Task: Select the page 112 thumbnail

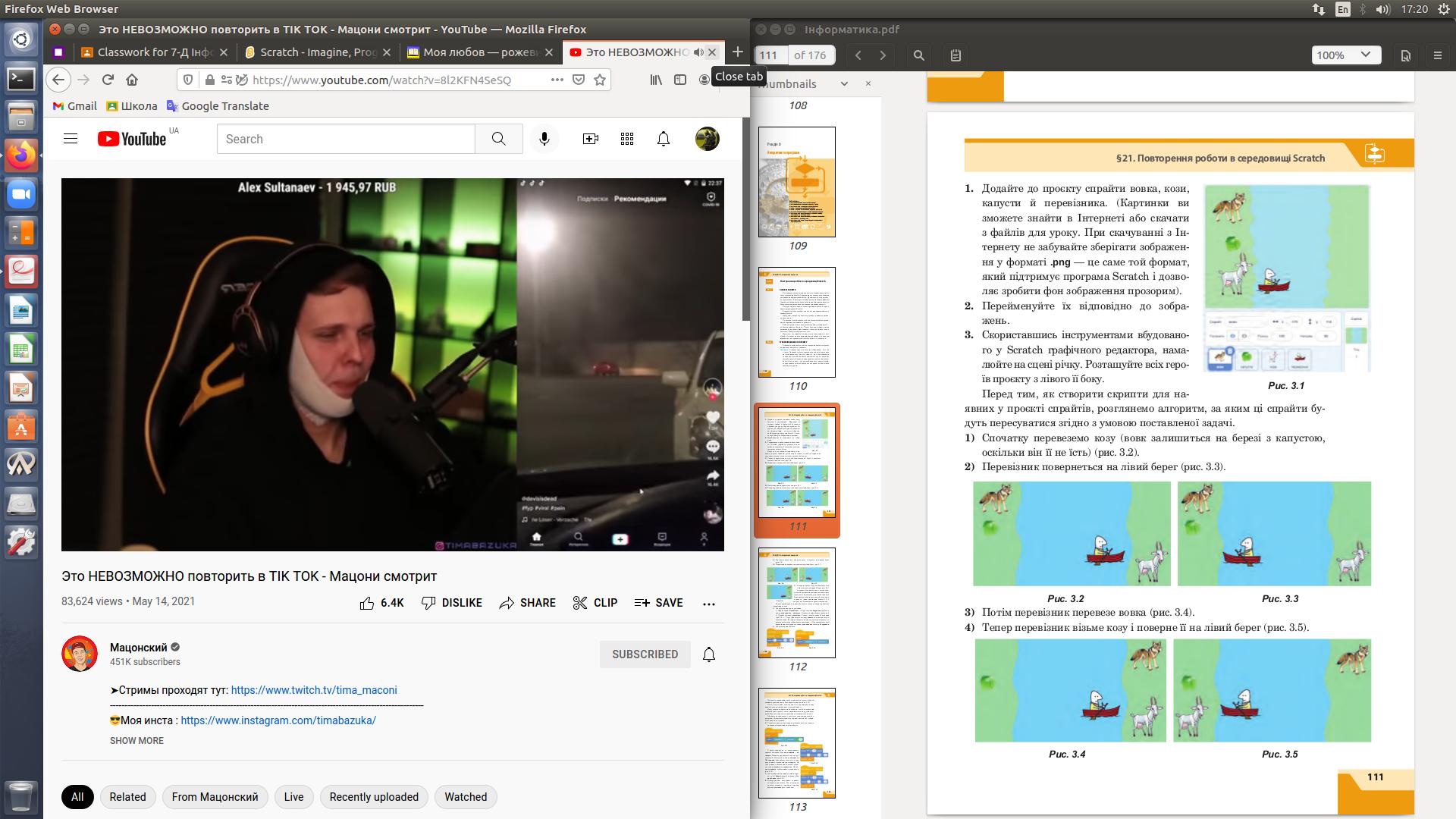Action: pyautogui.click(x=797, y=603)
